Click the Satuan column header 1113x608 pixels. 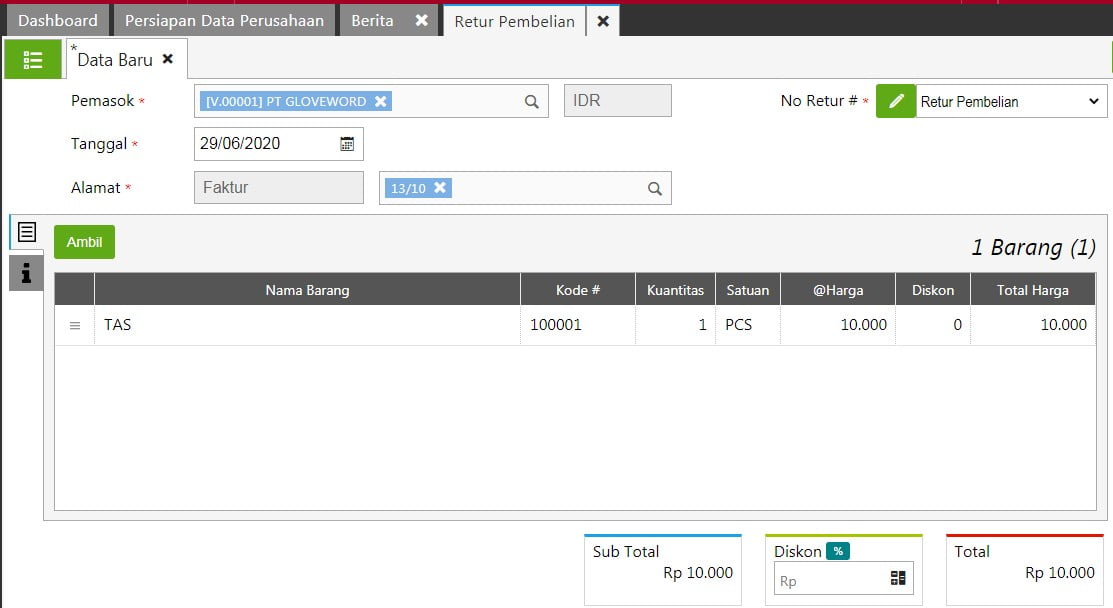(747, 290)
